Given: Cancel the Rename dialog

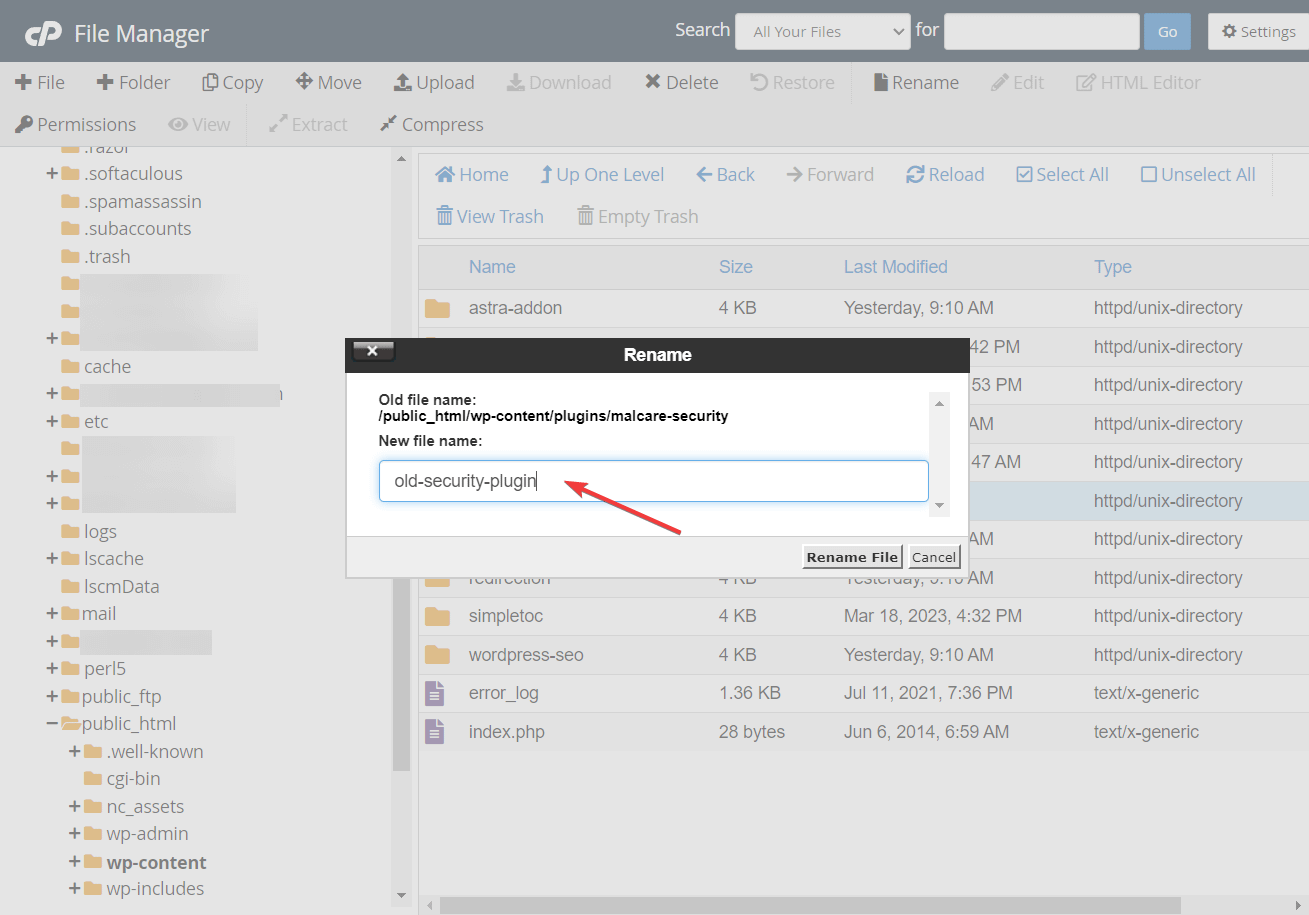Looking at the screenshot, I should 933,557.
